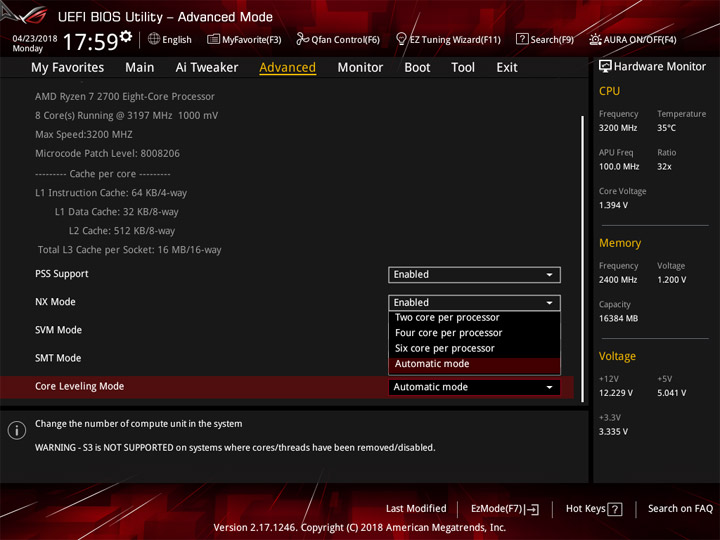Click Microcode Patch Level: 8008206
The height and width of the screenshot is (540, 720).
(x=107, y=153)
